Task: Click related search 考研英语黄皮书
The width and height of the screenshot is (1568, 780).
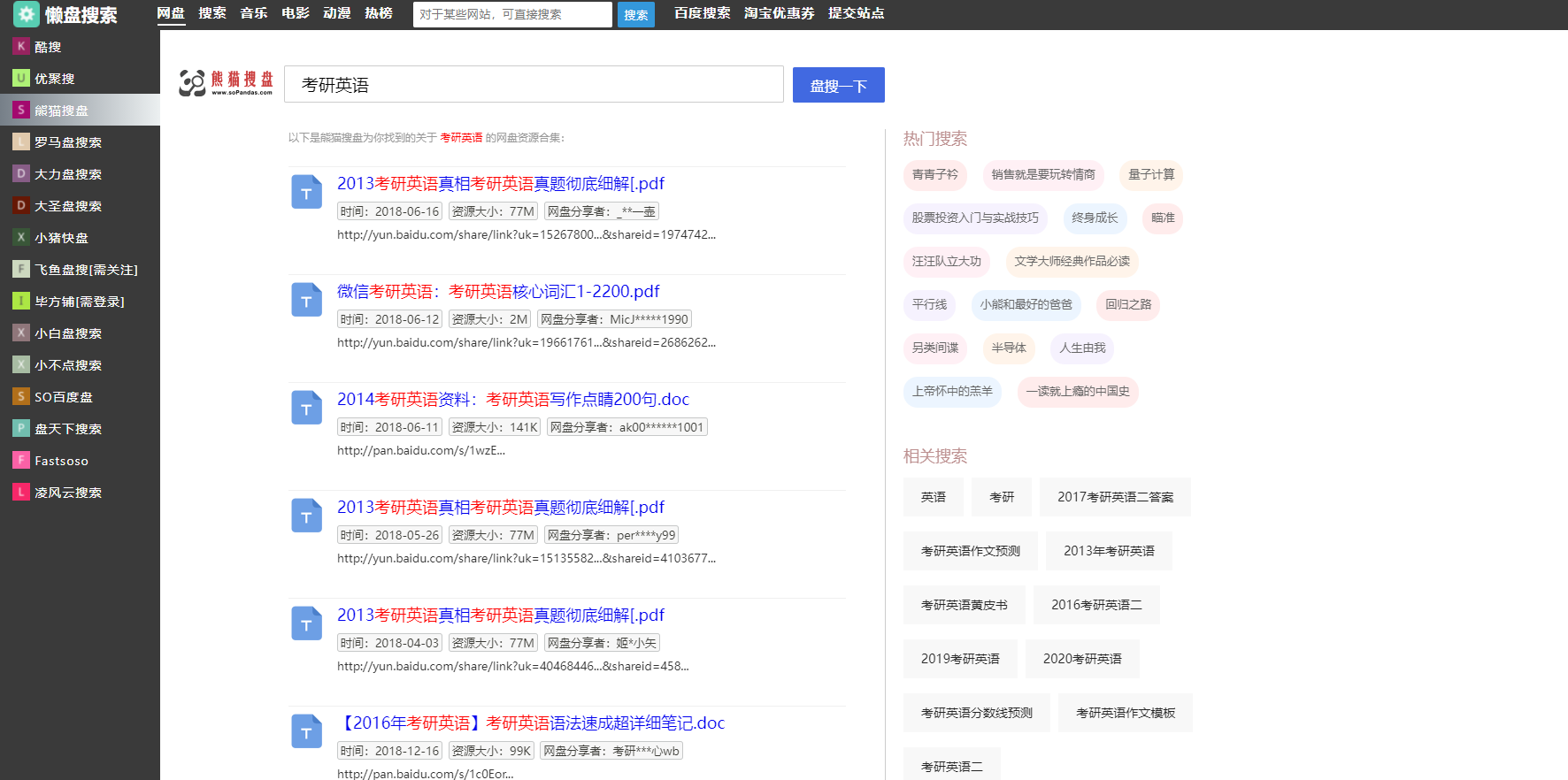Action: click(965, 605)
